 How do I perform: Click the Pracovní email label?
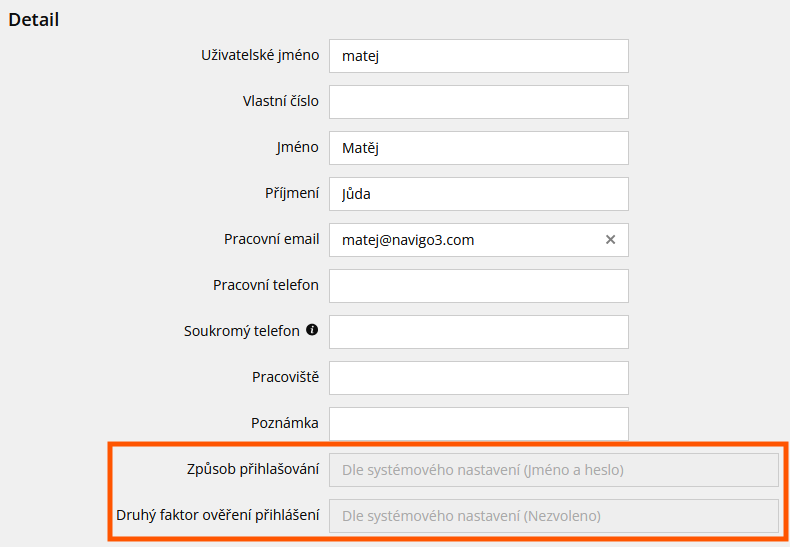pyautogui.click(x=271, y=239)
